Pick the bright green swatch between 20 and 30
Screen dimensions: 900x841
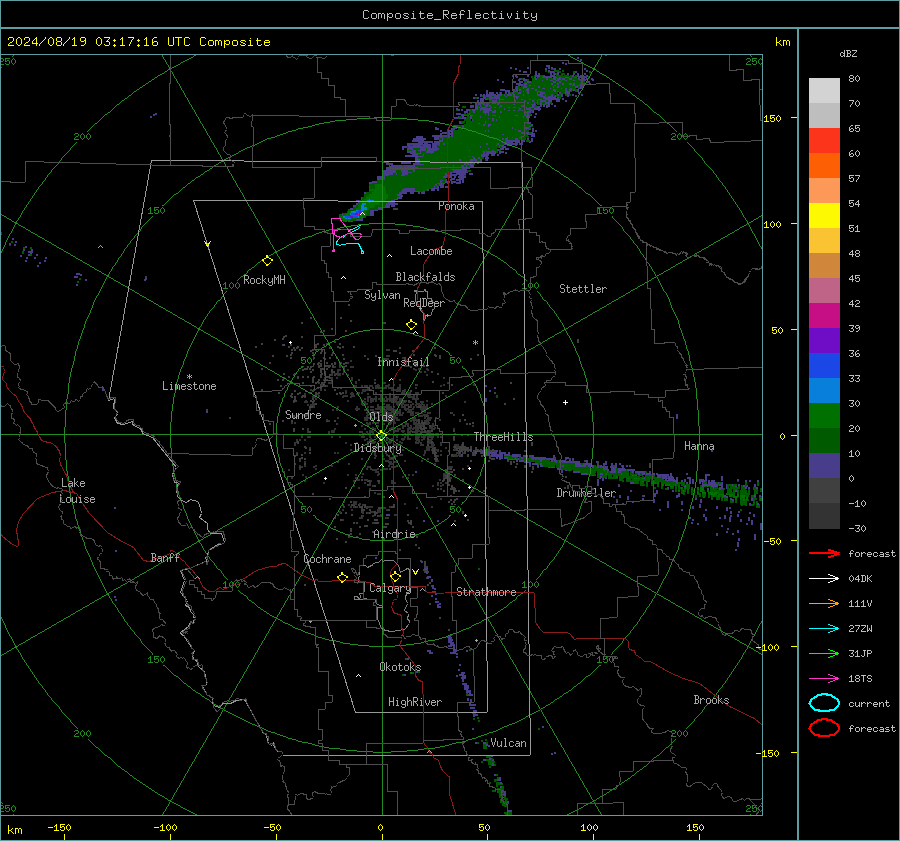(824, 416)
